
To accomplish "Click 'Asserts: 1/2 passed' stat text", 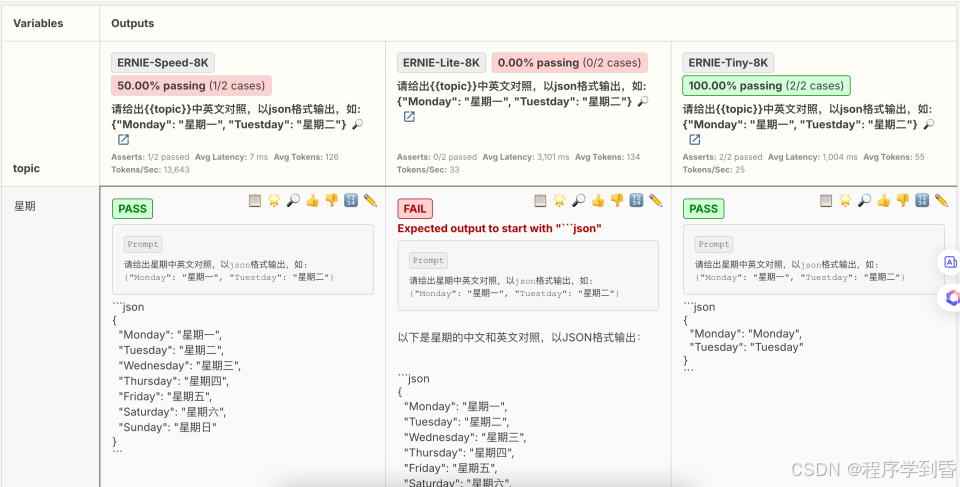I will coord(150,157).
